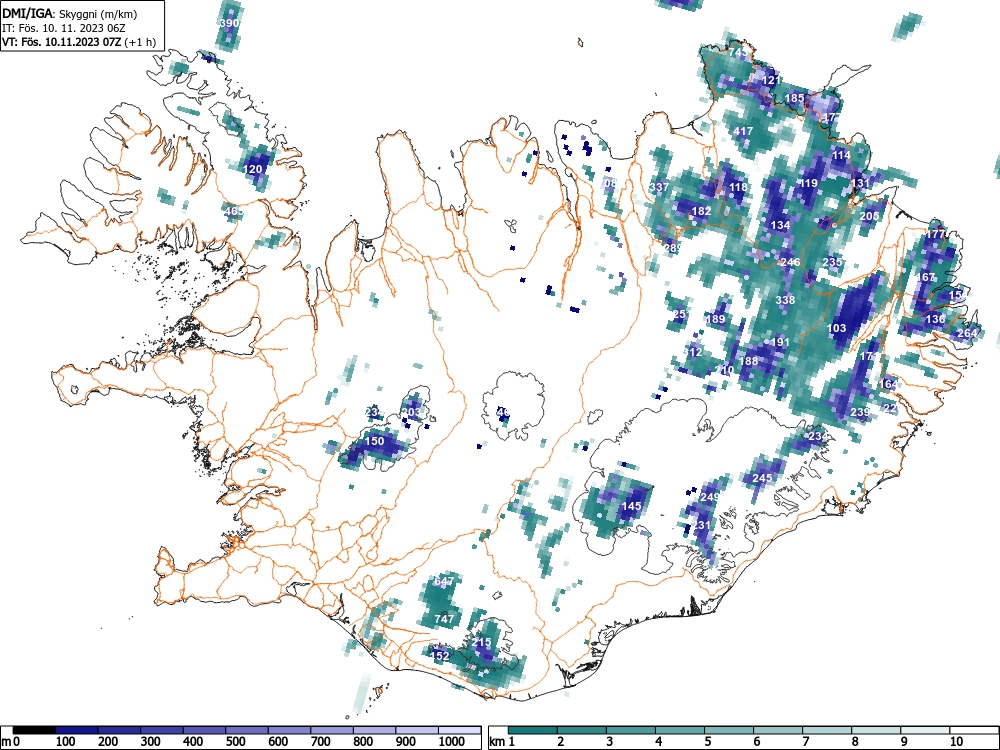This screenshot has width=1000, height=750.
Task: Click the black swatch between 0 and 100 m
Action: tap(34, 730)
